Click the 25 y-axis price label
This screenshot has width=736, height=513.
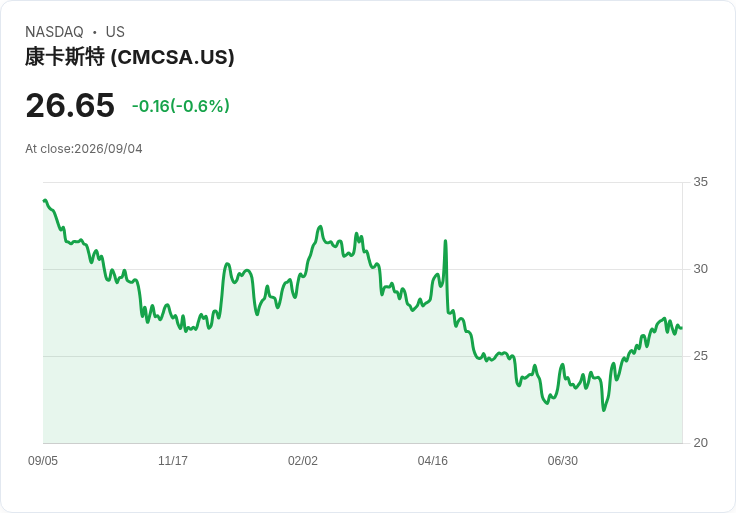(700, 356)
